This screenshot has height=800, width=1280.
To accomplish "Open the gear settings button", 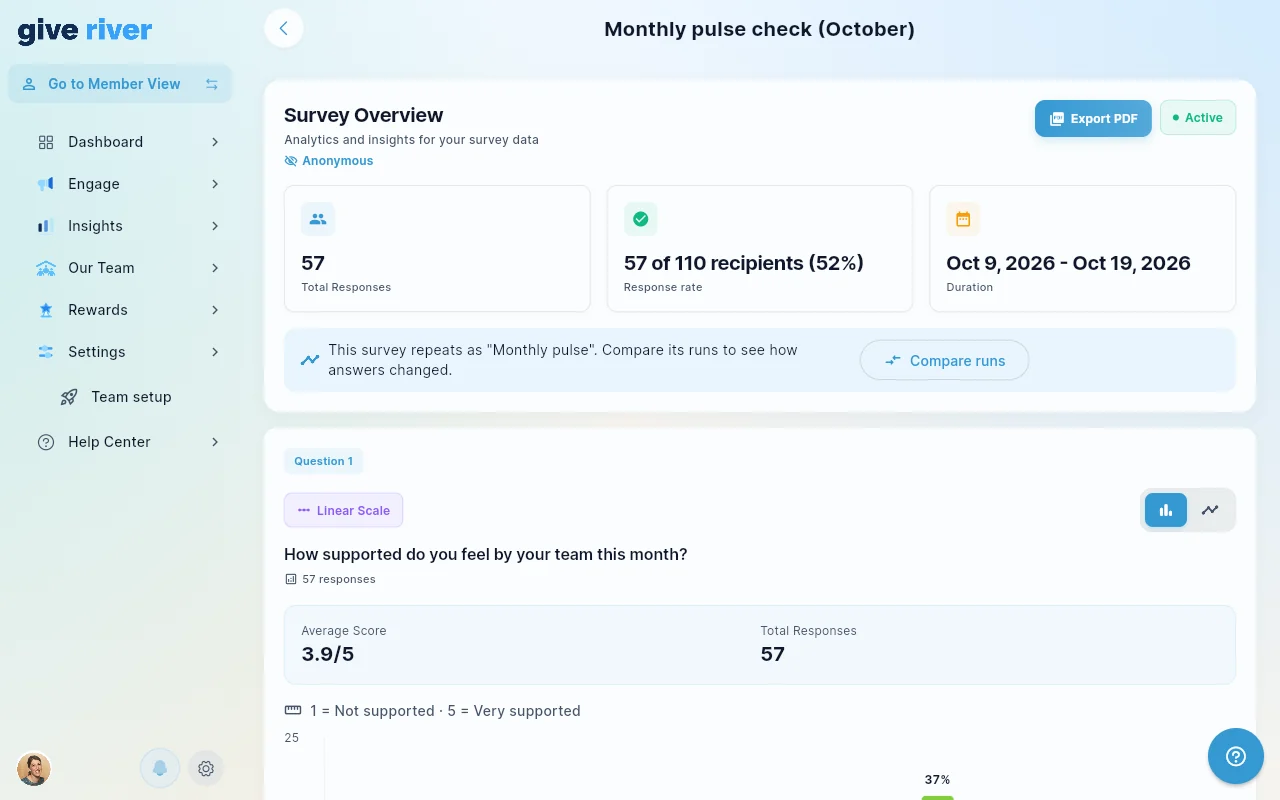I will [206, 768].
